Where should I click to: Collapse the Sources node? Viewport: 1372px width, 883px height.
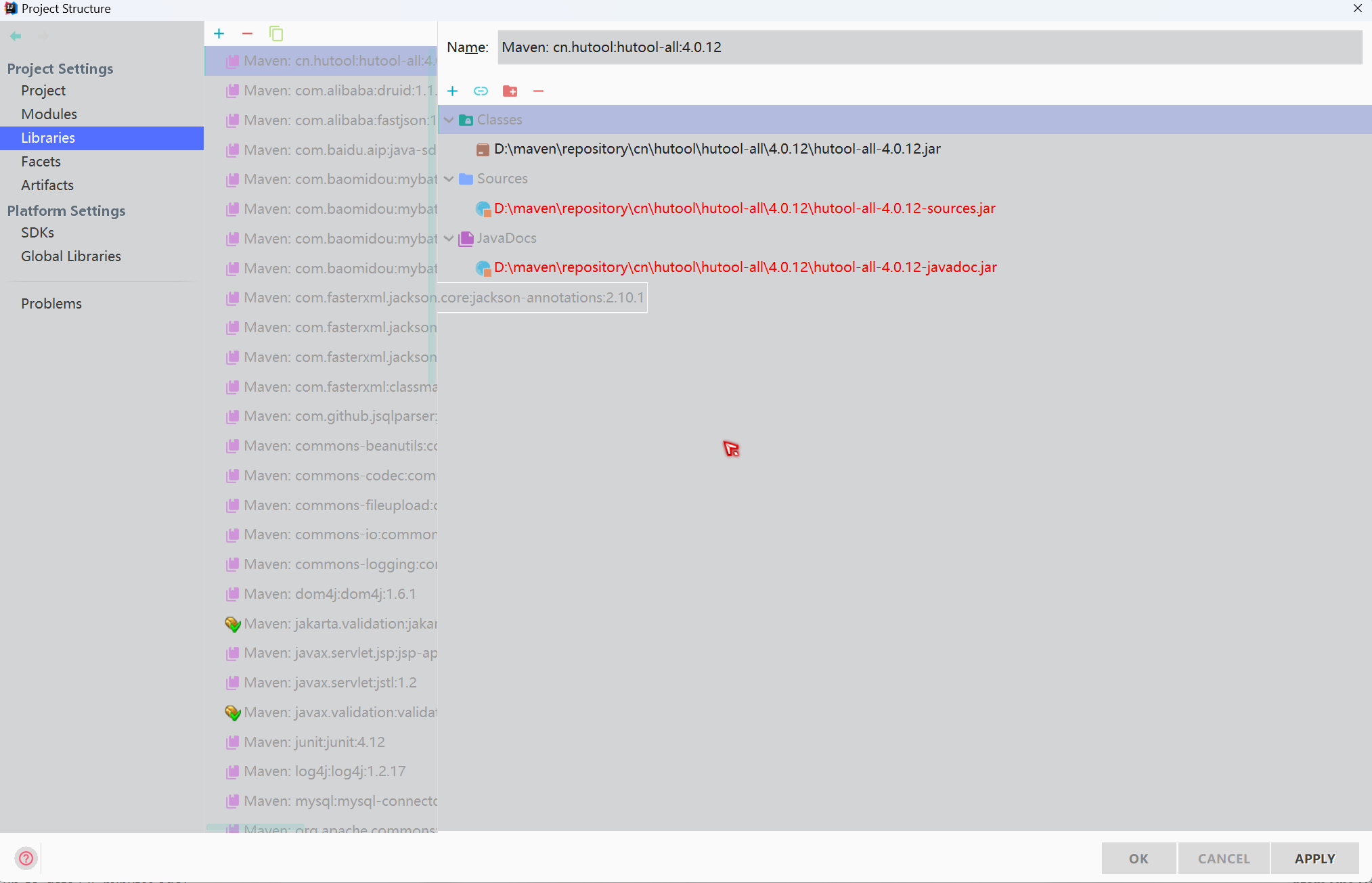point(449,179)
